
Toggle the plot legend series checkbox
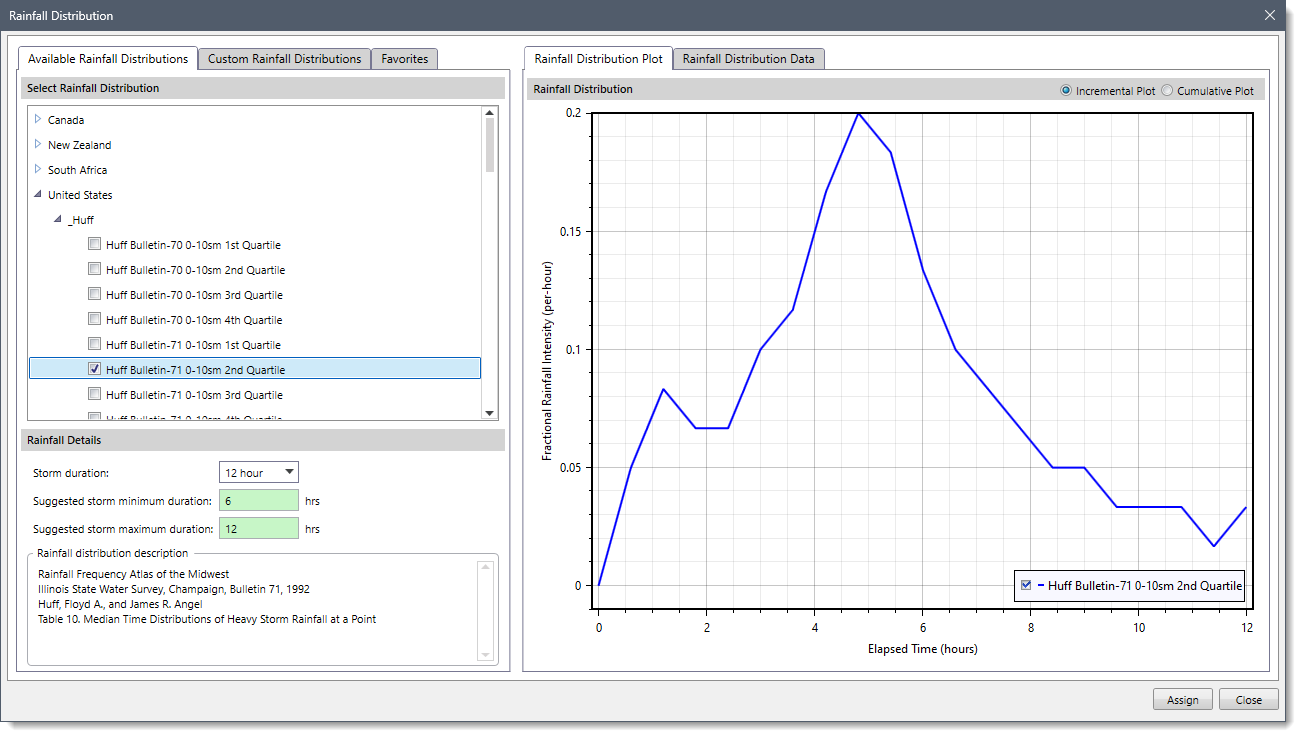[x=1026, y=585]
